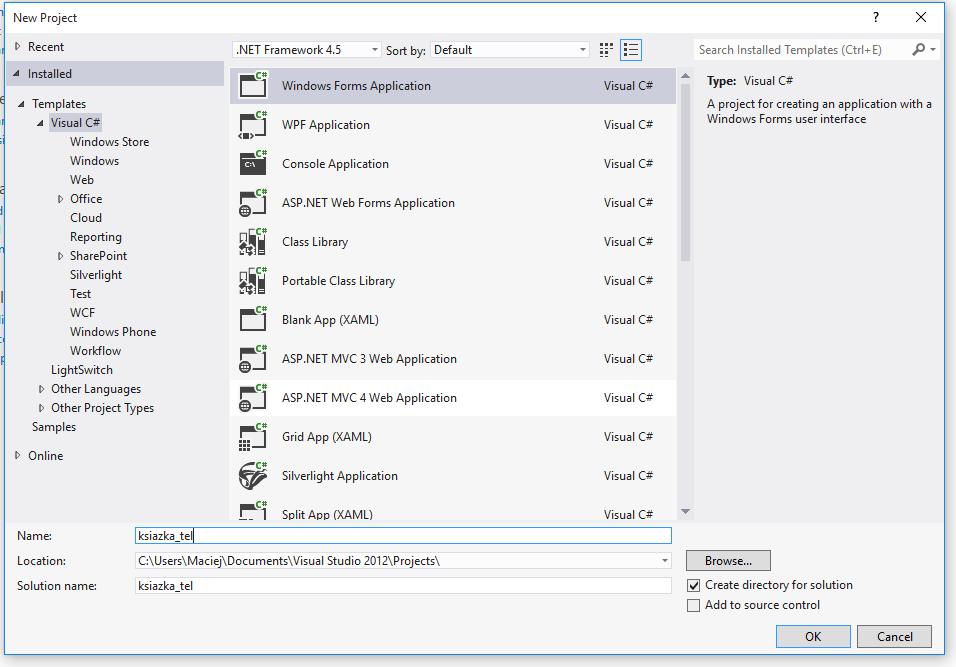Click the Browse... button

click(728, 561)
